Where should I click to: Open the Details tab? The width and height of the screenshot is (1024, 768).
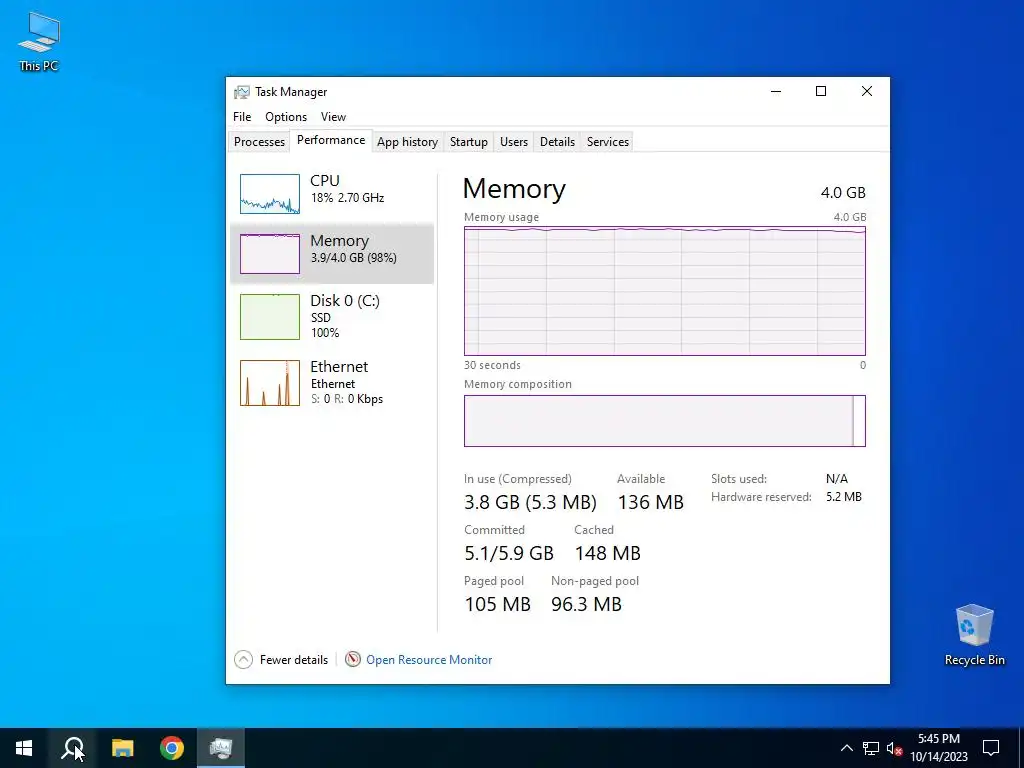557,142
